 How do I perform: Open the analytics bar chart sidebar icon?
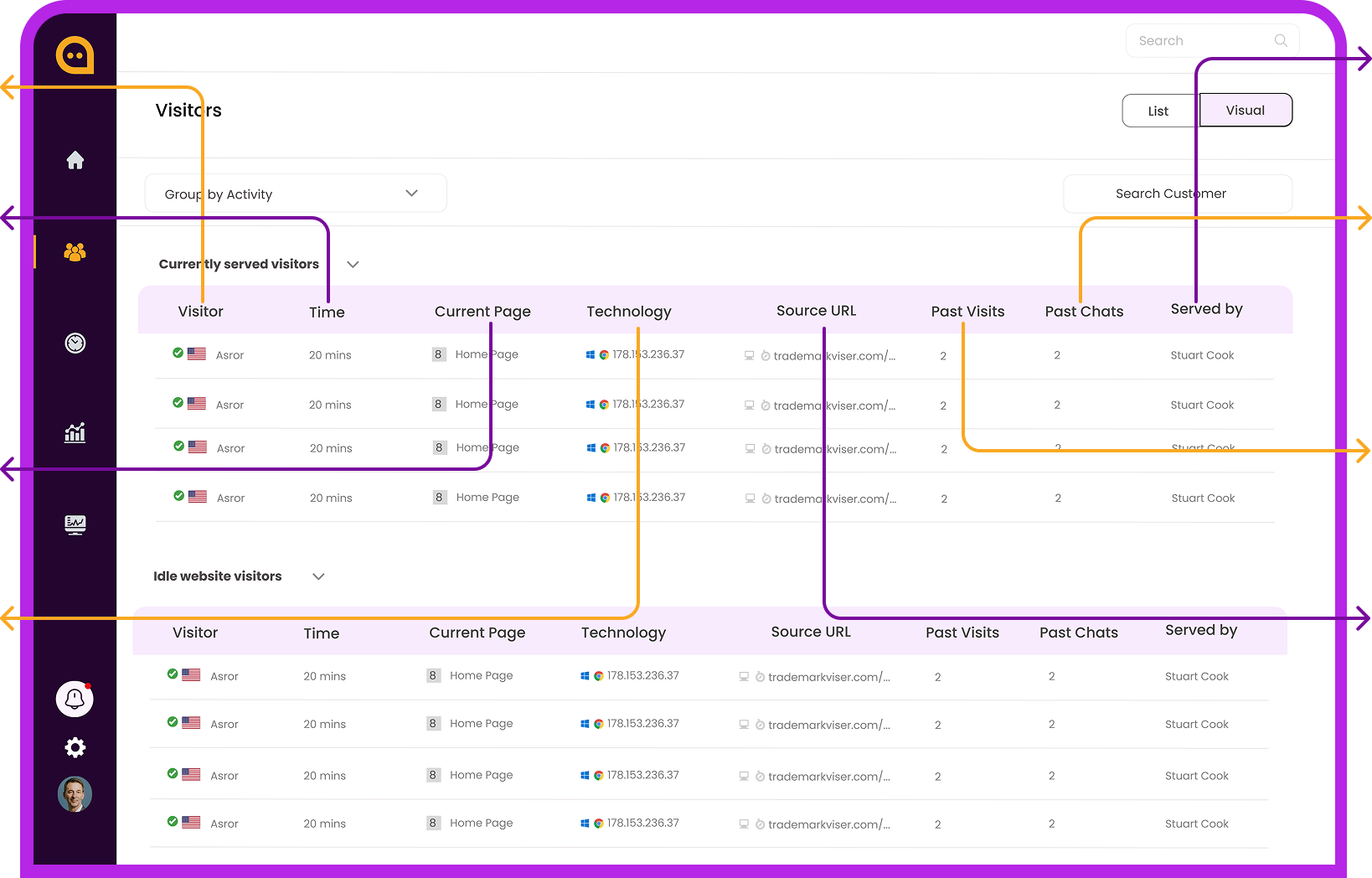point(75,433)
